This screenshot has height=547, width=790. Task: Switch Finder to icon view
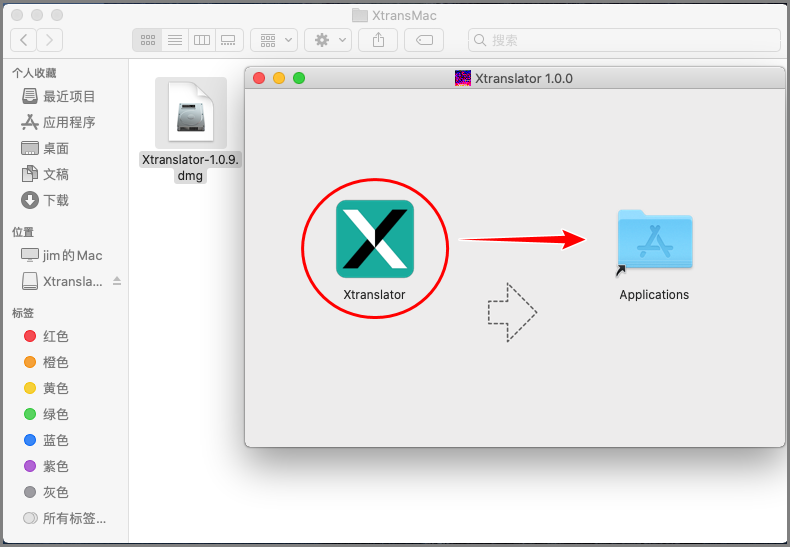click(x=148, y=40)
